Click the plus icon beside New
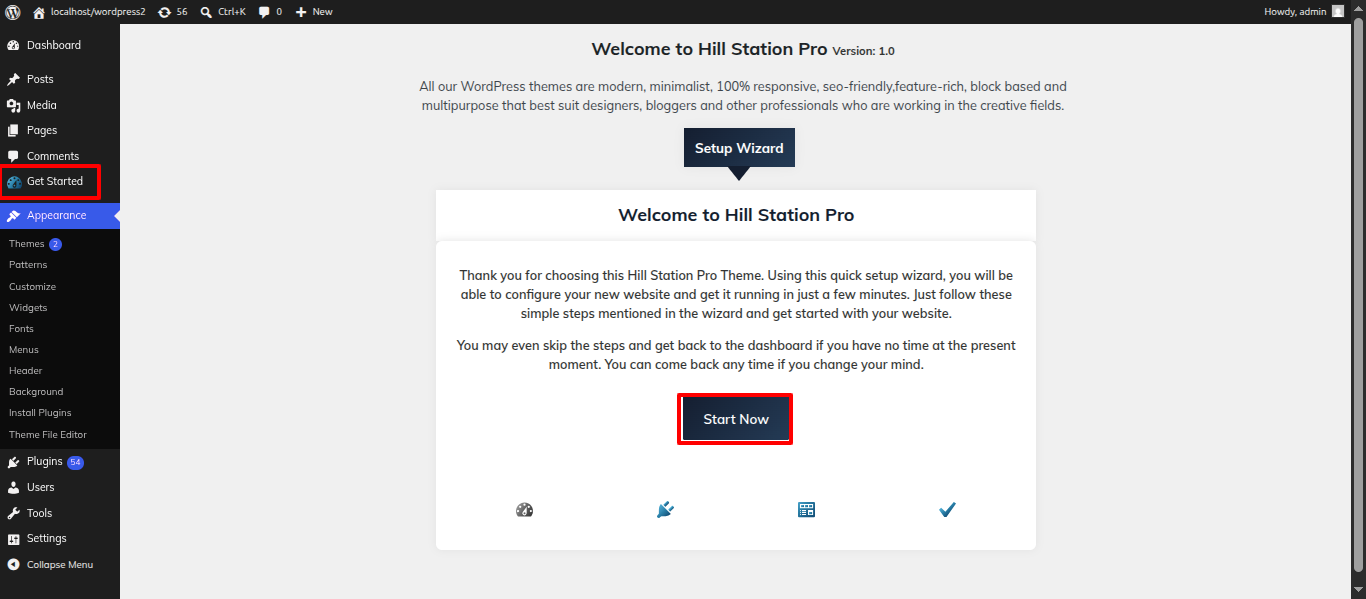The width and height of the screenshot is (1366, 599). pyautogui.click(x=301, y=12)
